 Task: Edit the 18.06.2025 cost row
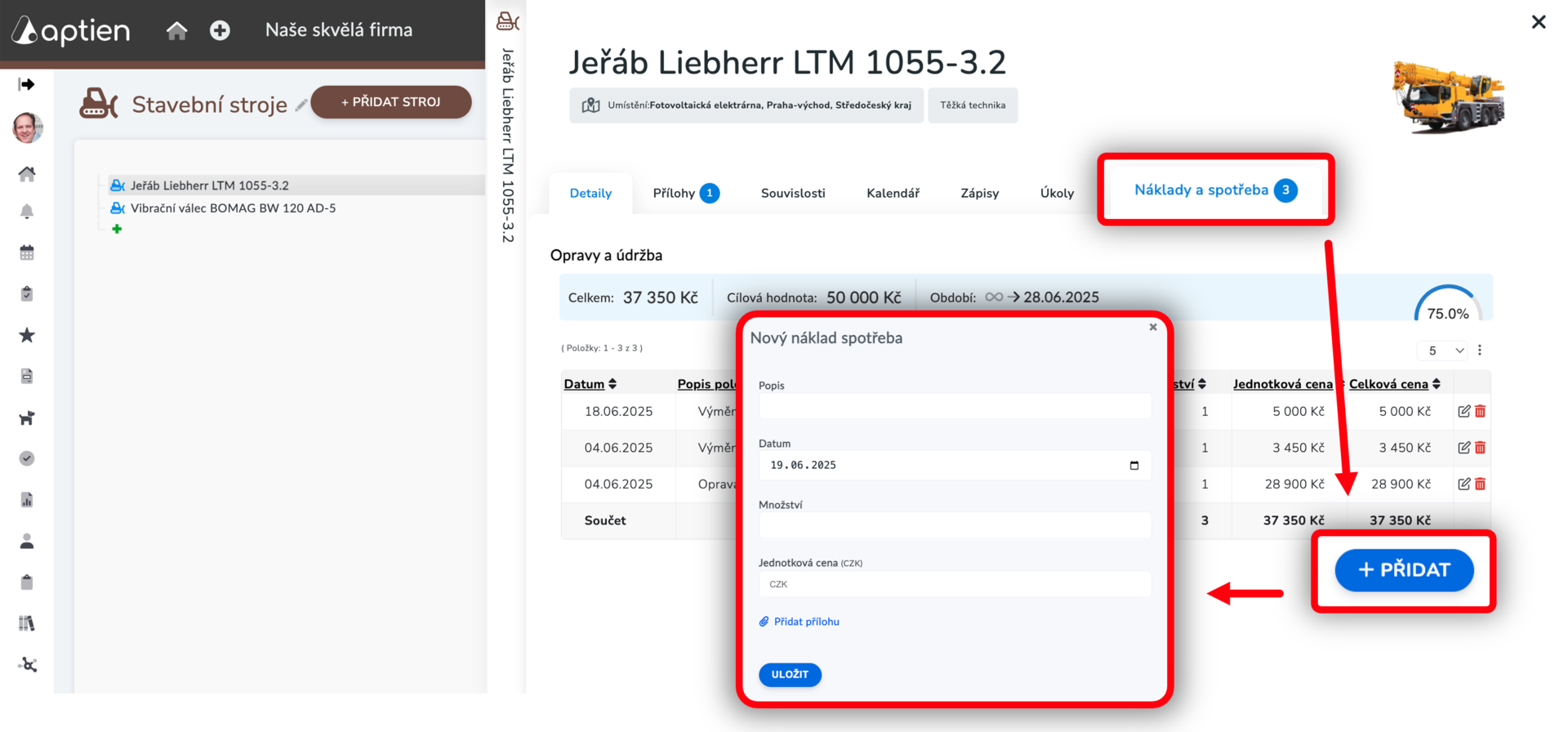(1463, 412)
